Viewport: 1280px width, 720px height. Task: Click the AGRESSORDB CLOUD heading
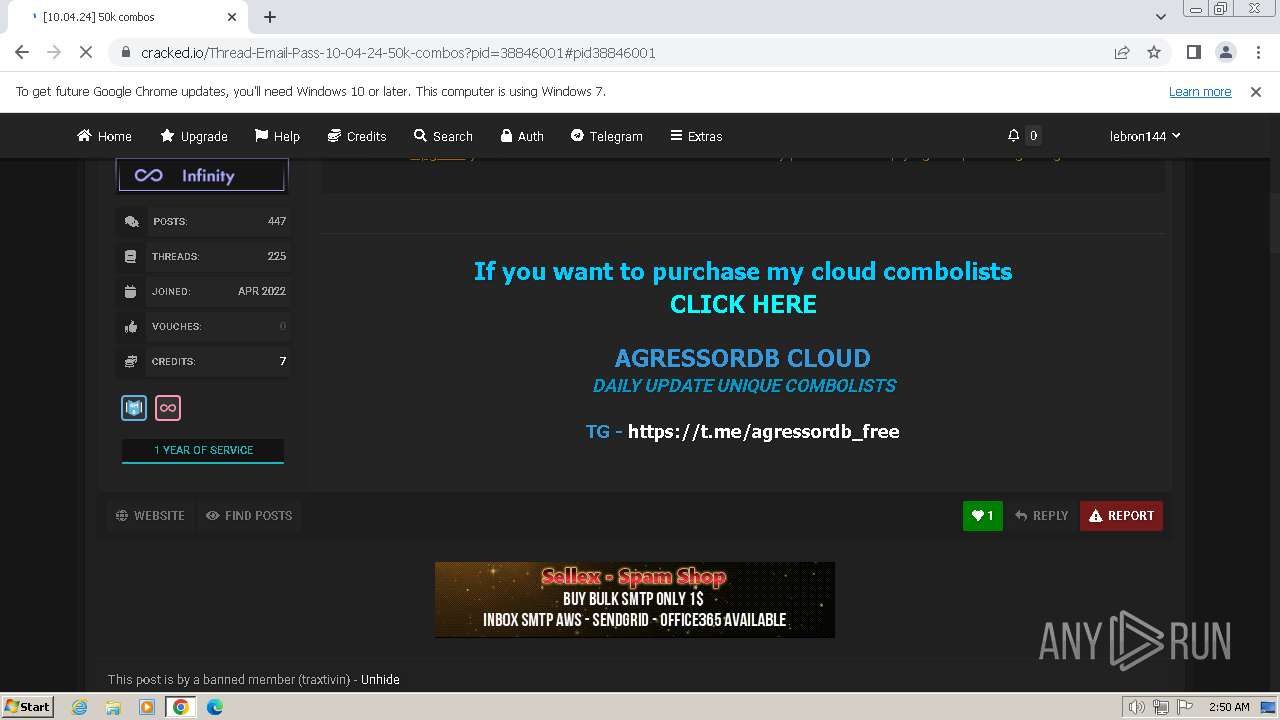point(743,358)
